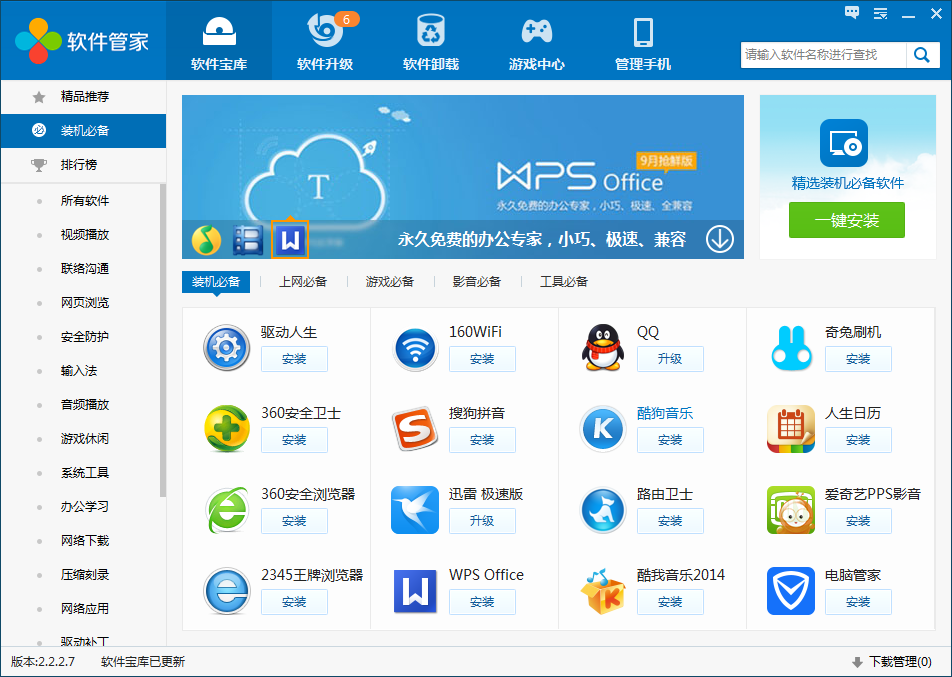This screenshot has height=677, width=952.
Task: Click the 酷狗音乐 K icon
Action: [603, 429]
